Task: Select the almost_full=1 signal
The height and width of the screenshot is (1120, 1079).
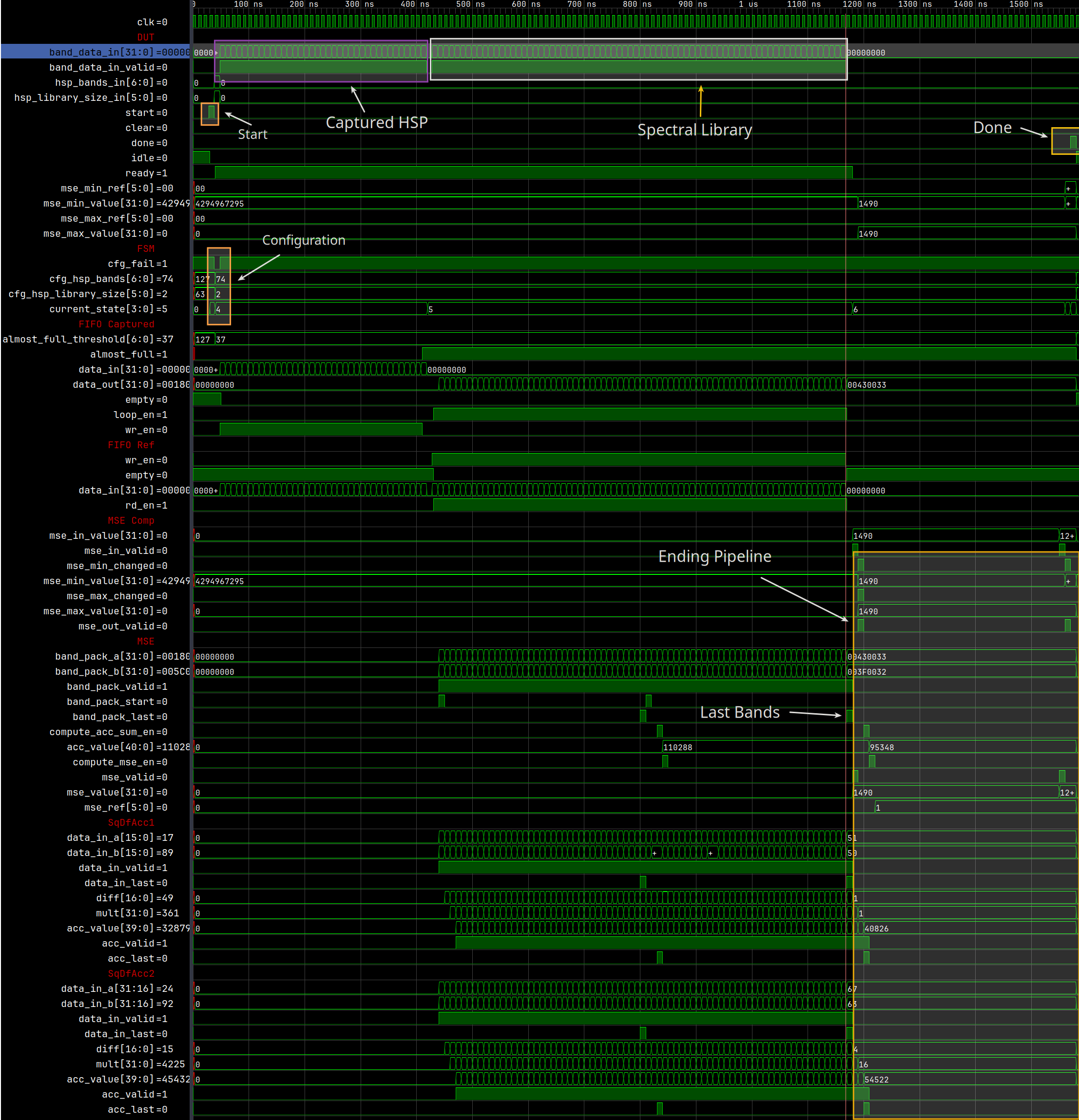Action: pyautogui.click(x=129, y=354)
